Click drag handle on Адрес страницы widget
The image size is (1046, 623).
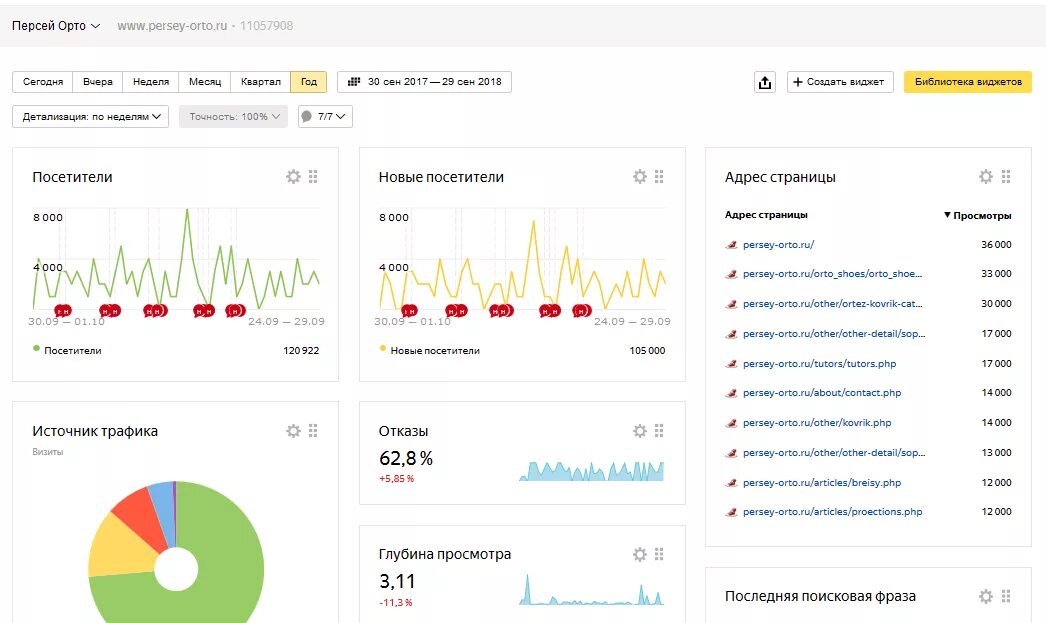pyautogui.click(x=1006, y=177)
